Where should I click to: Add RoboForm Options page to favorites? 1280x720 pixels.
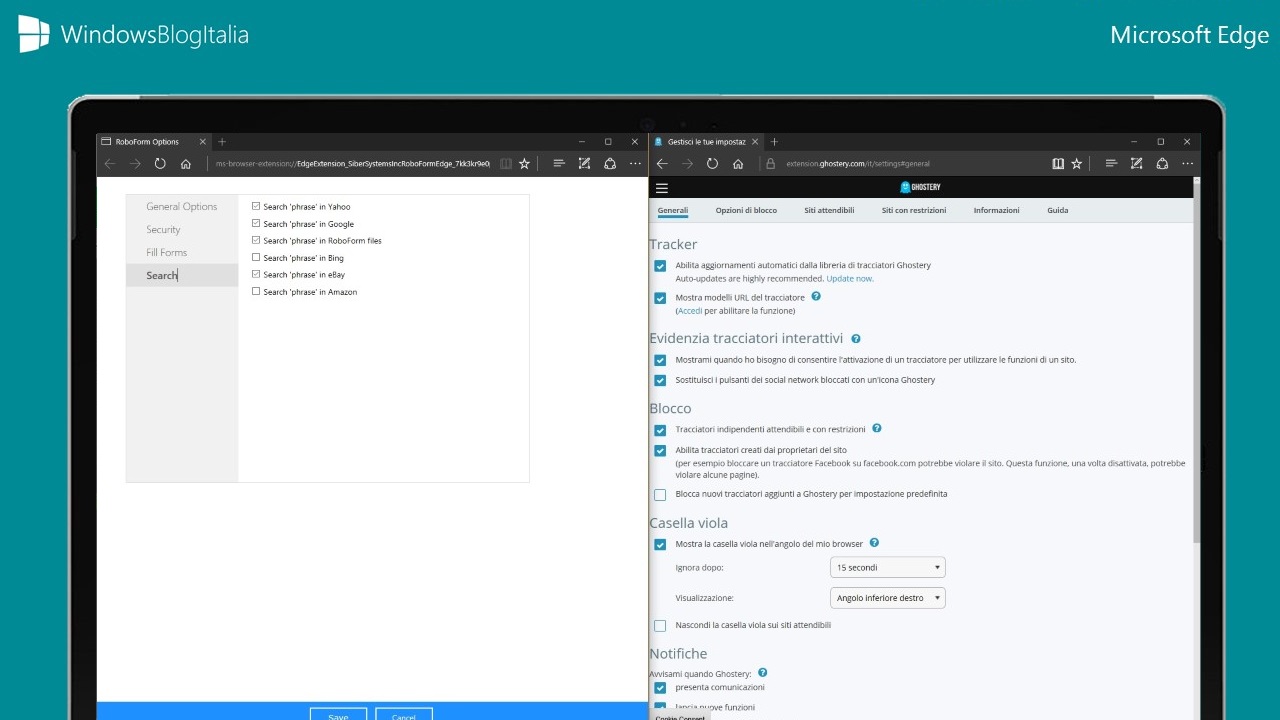coord(524,164)
